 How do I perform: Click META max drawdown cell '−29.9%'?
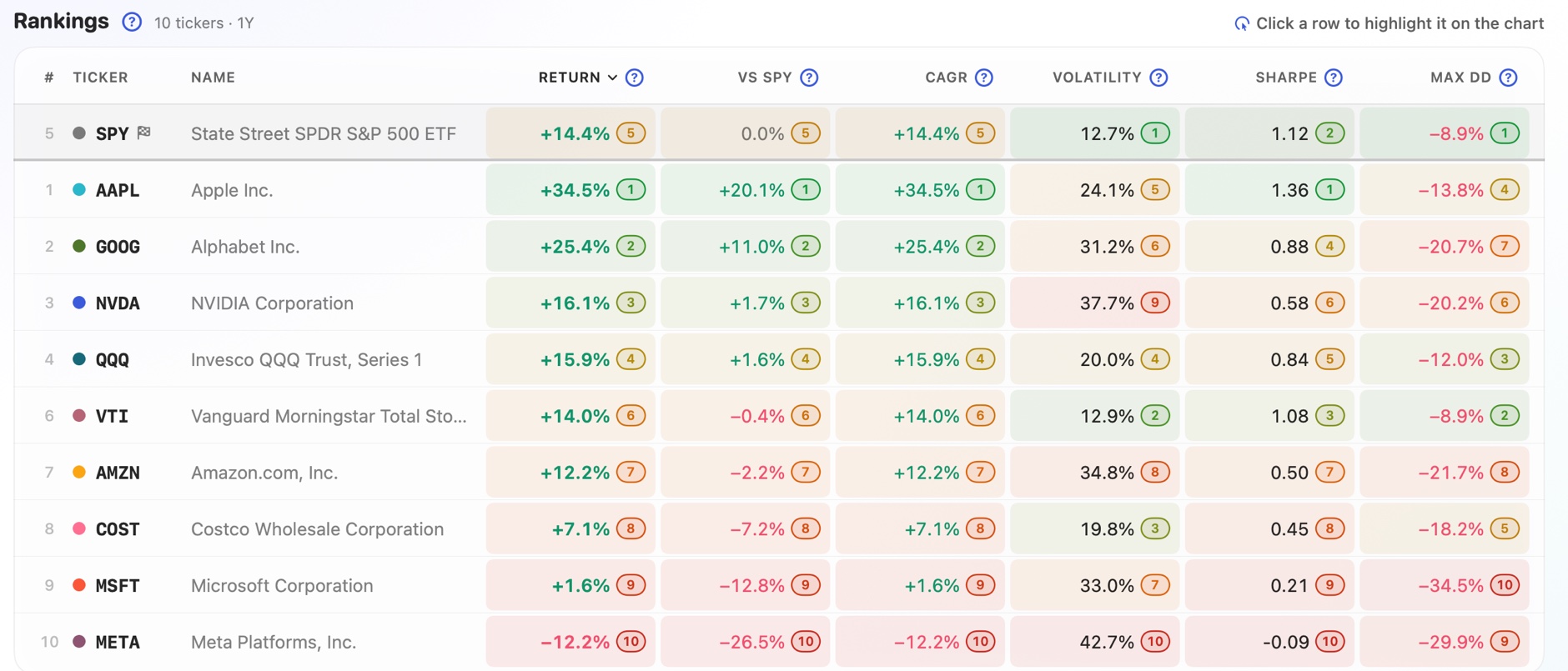(1445, 642)
